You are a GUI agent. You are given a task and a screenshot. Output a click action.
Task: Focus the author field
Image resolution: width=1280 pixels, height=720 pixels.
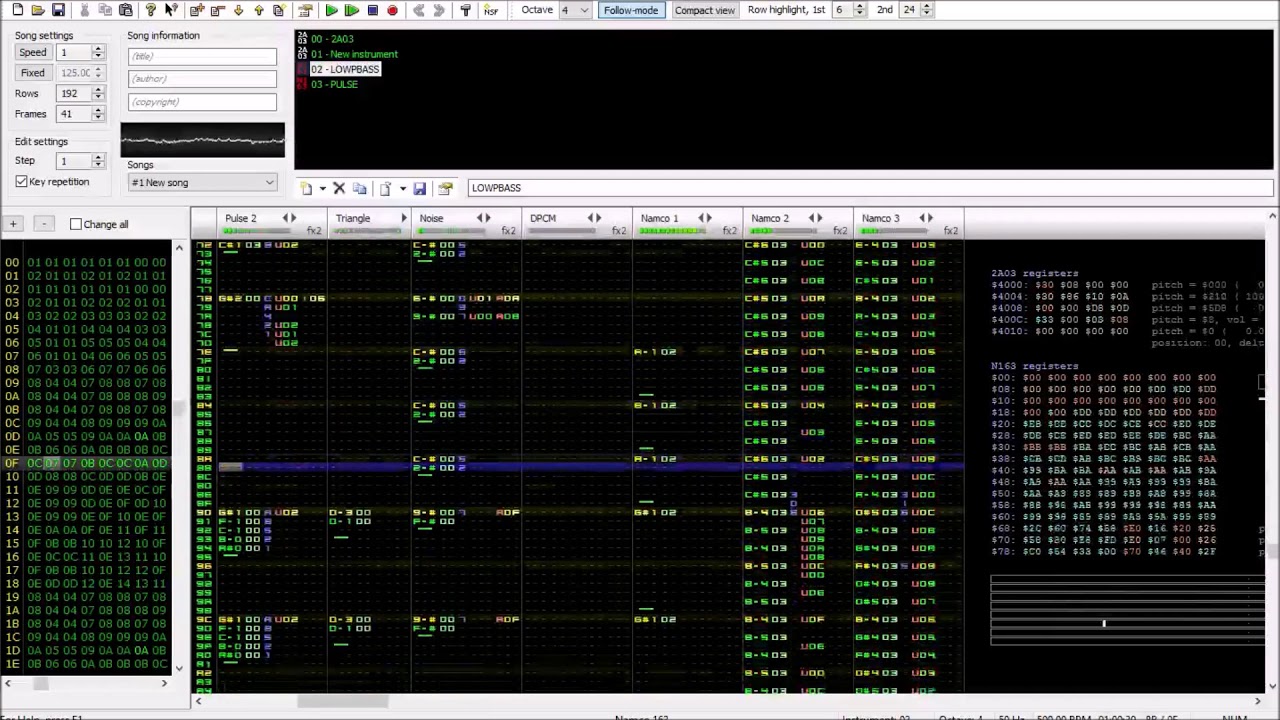click(x=202, y=79)
